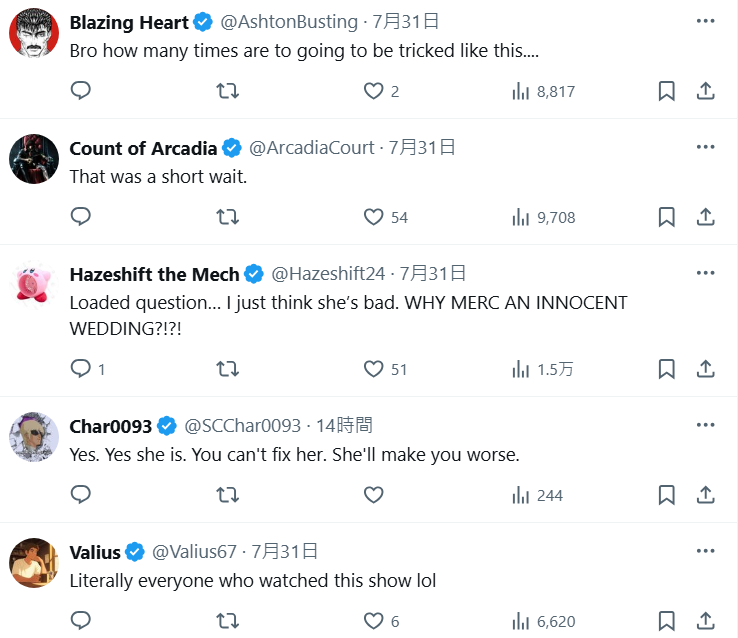
Task: Open the @AshtonBusting handle link
Action: point(288,21)
